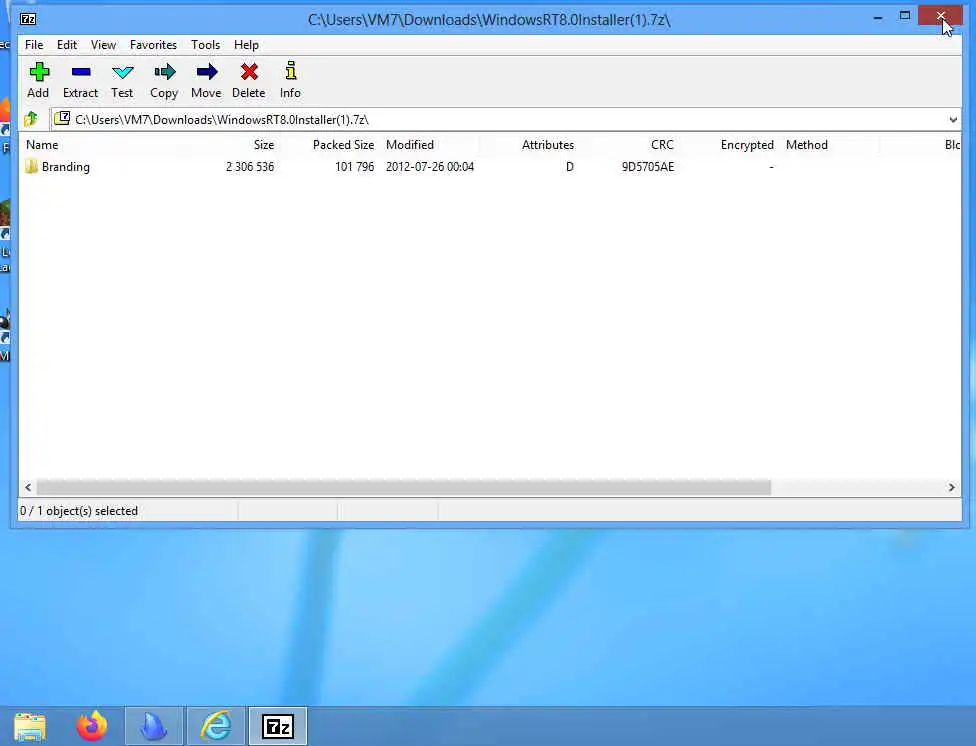The width and height of the screenshot is (976, 746).
Task: Click the archive path input field
Action: [498, 120]
